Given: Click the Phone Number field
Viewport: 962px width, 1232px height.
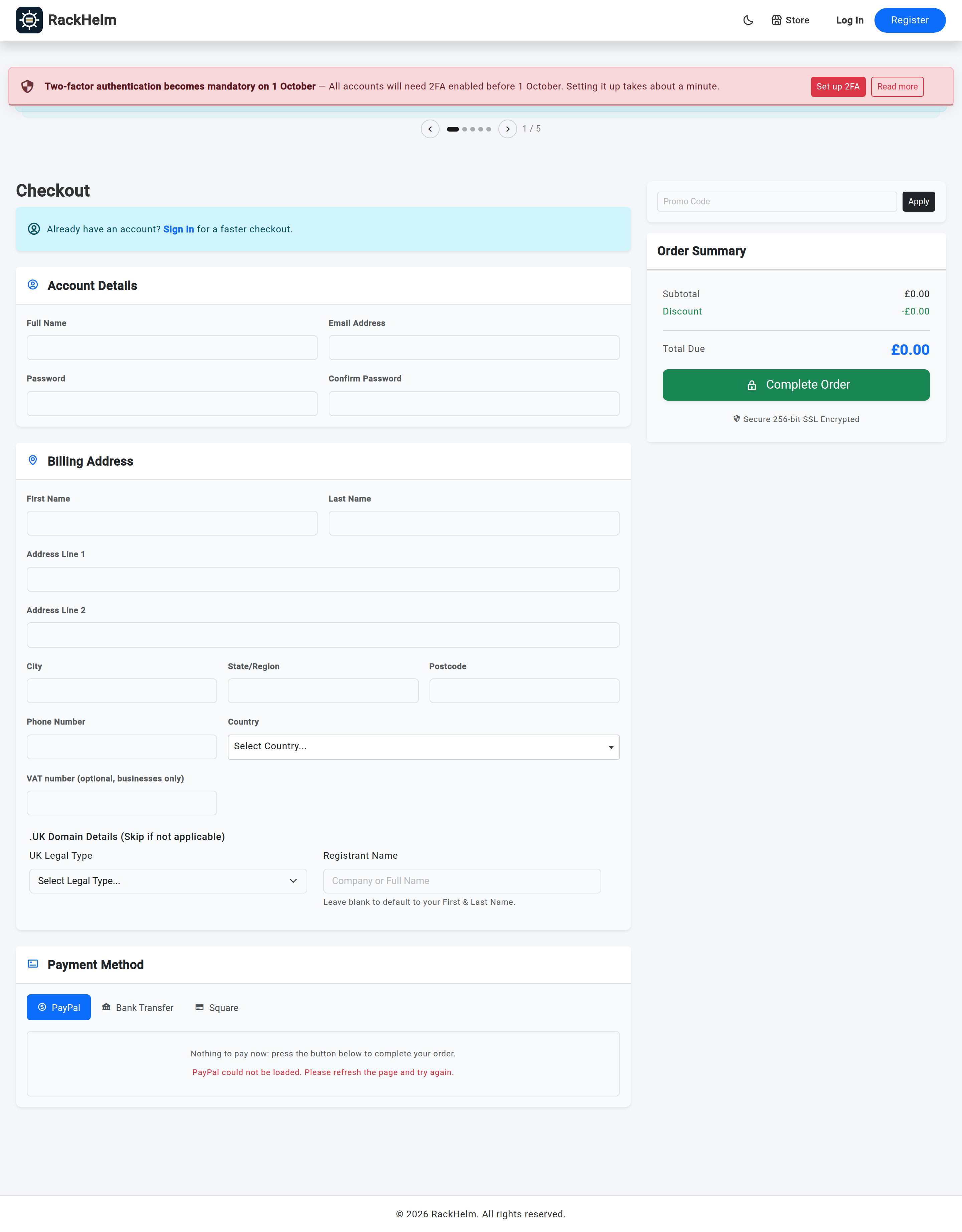Looking at the screenshot, I should (121, 746).
